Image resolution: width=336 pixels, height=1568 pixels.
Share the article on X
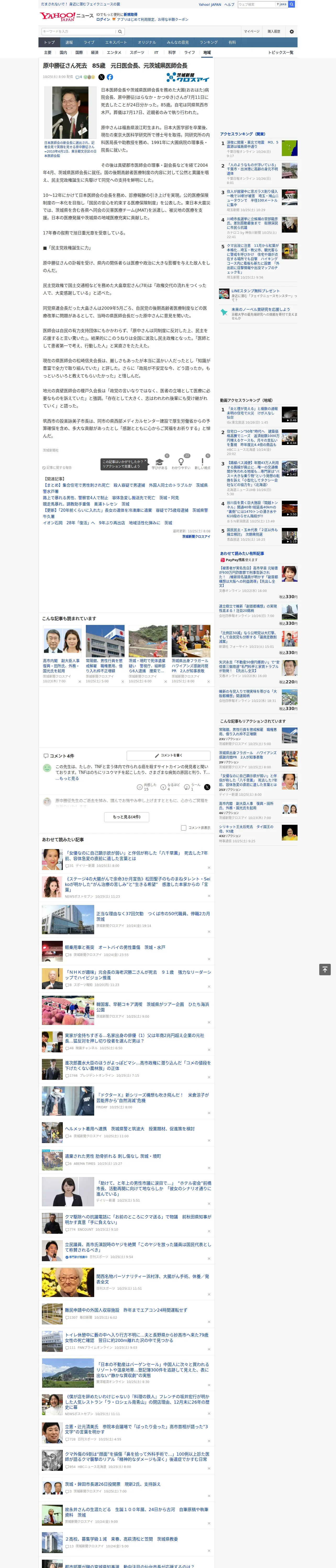point(101,77)
